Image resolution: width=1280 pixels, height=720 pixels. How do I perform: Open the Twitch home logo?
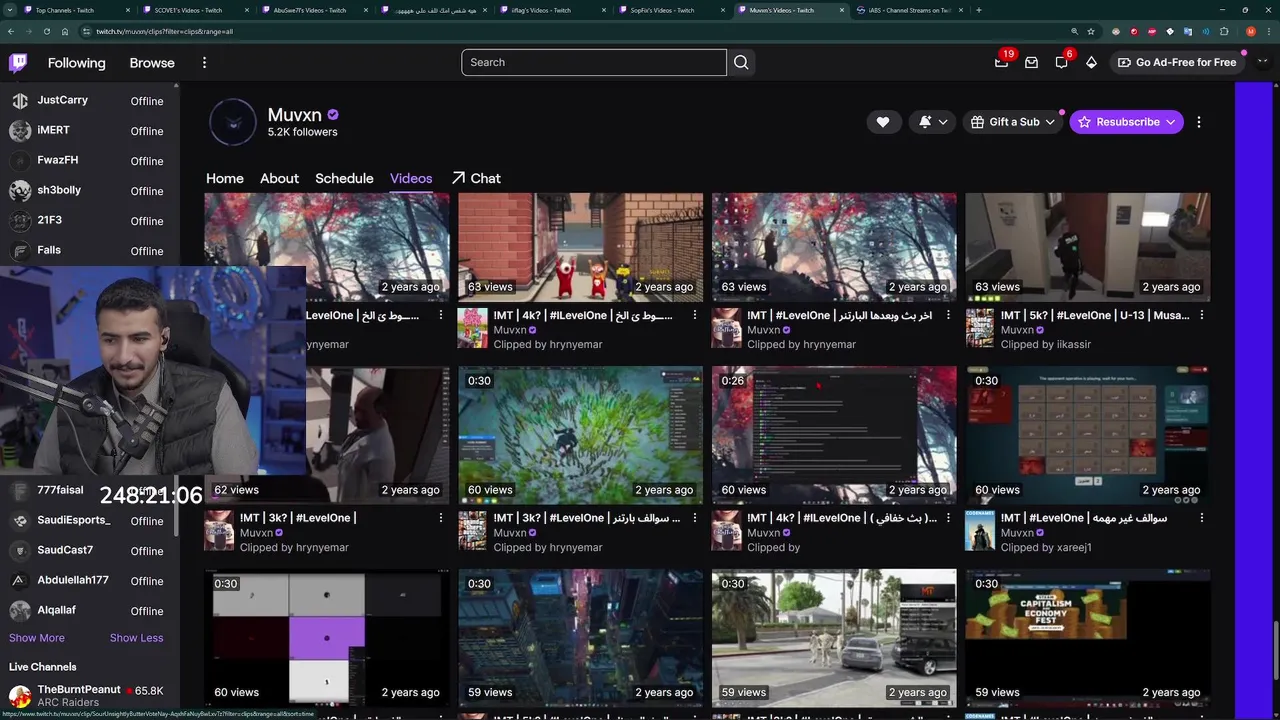tap(18, 62)
